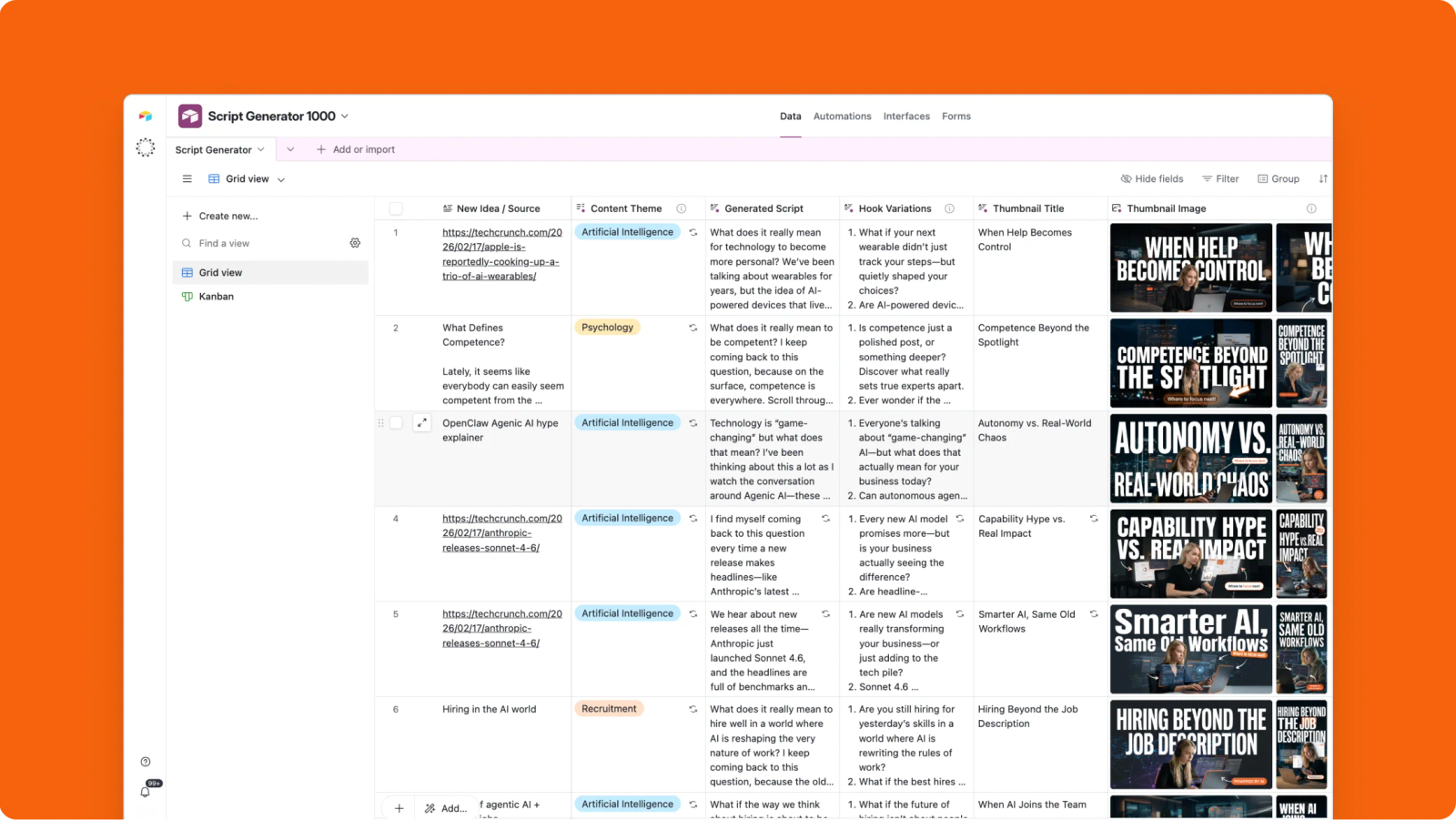The image size is (1456, 820).
Task: Open Hiring Beyond the Job Description thumbnail
Action: pyautogui.click(x=1191, y=744)
